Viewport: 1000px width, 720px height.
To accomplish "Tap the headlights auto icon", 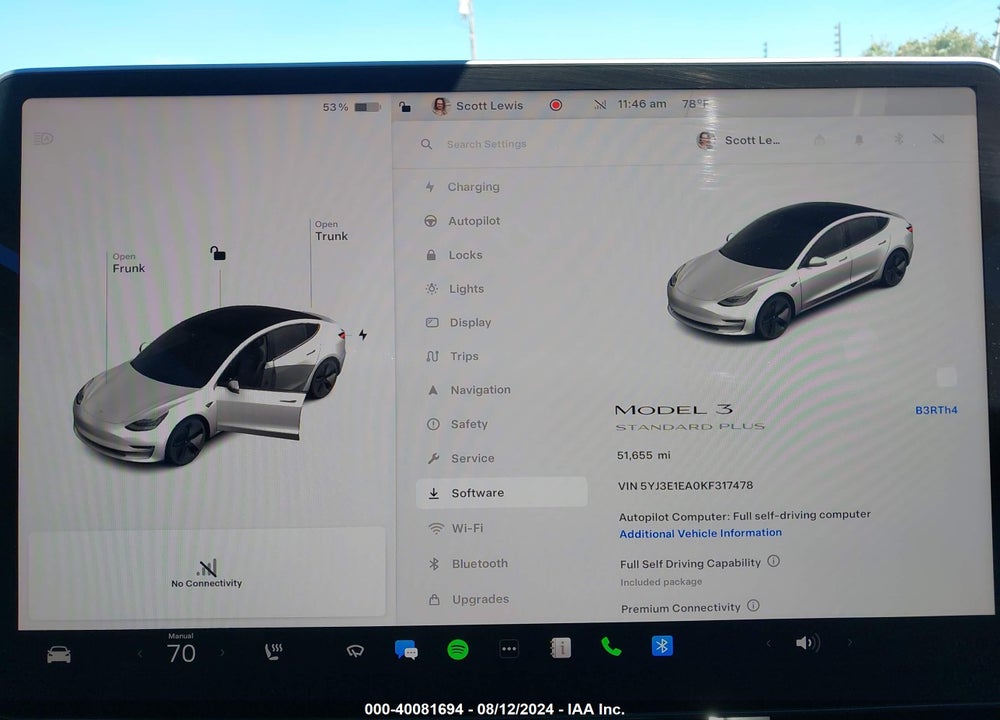I will pyautogui.click(x=43, y=138).
